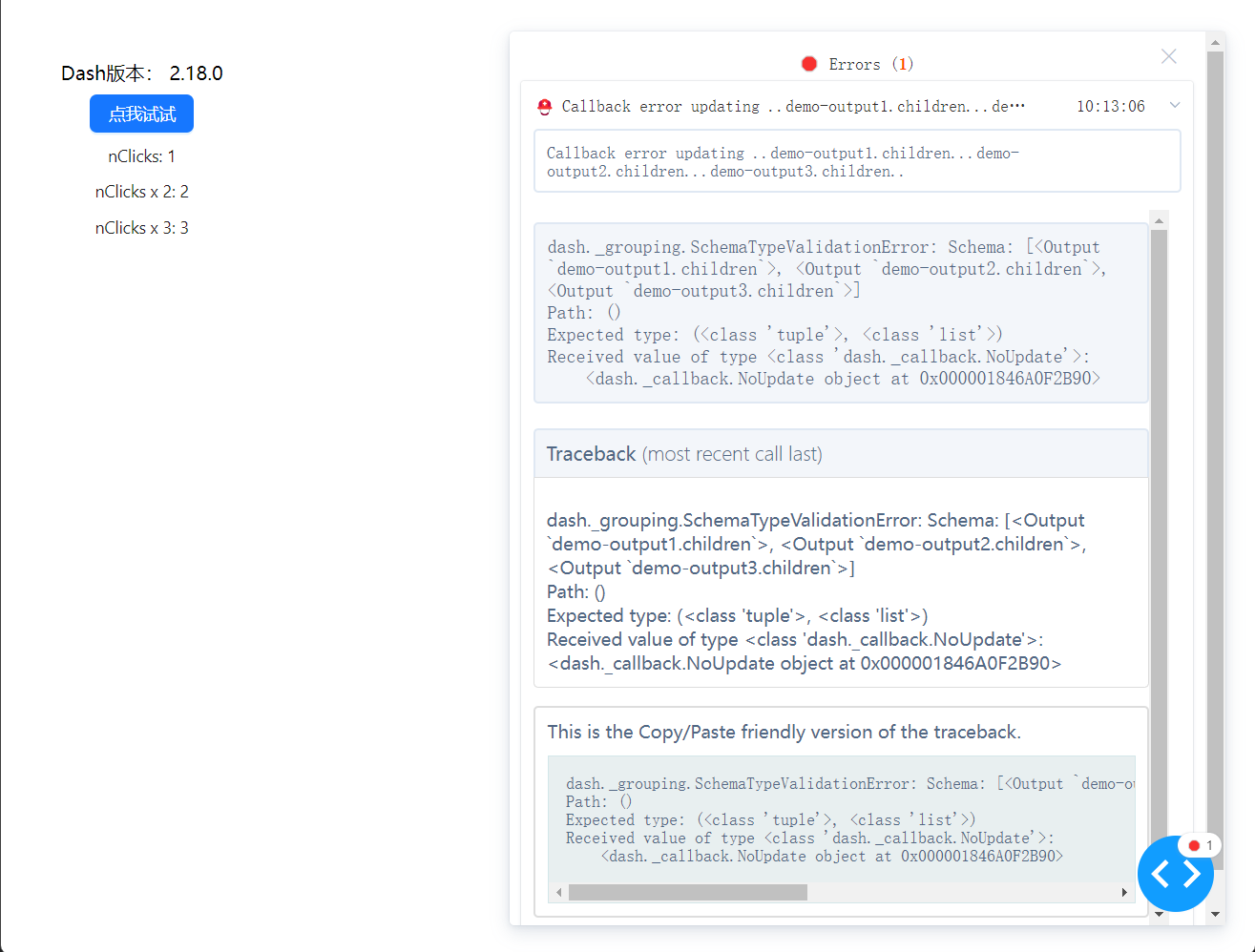Click the red error count badge showing 1
This screenshot has width=1255, height=952.
[1201, 845]
